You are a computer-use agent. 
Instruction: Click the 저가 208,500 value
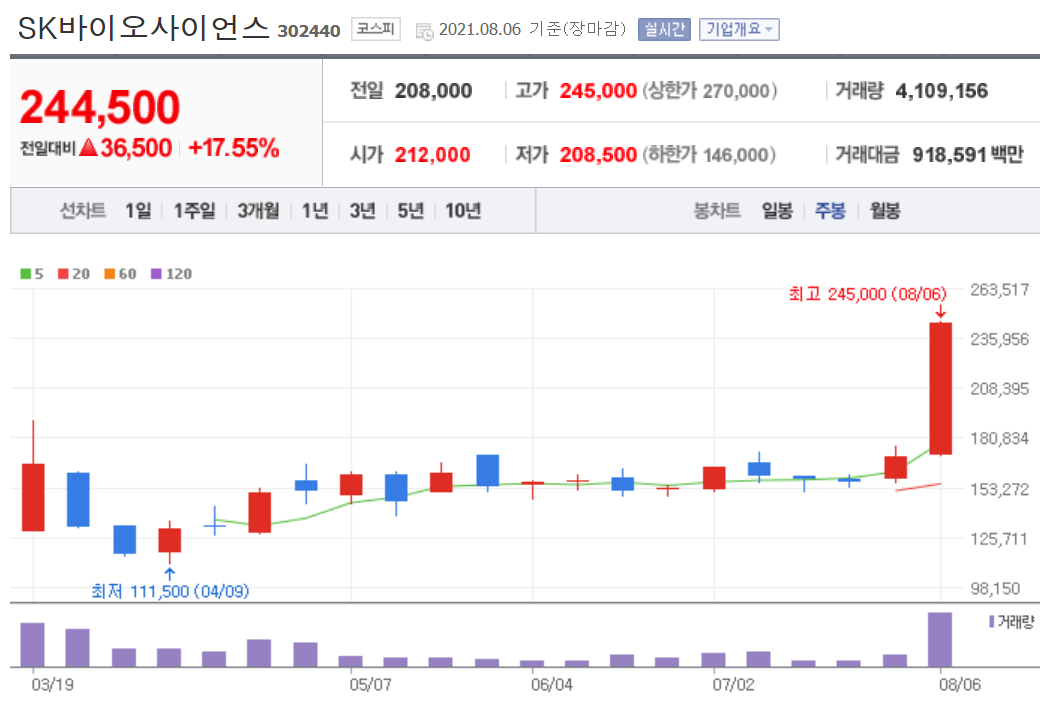[x=598, y=155]
